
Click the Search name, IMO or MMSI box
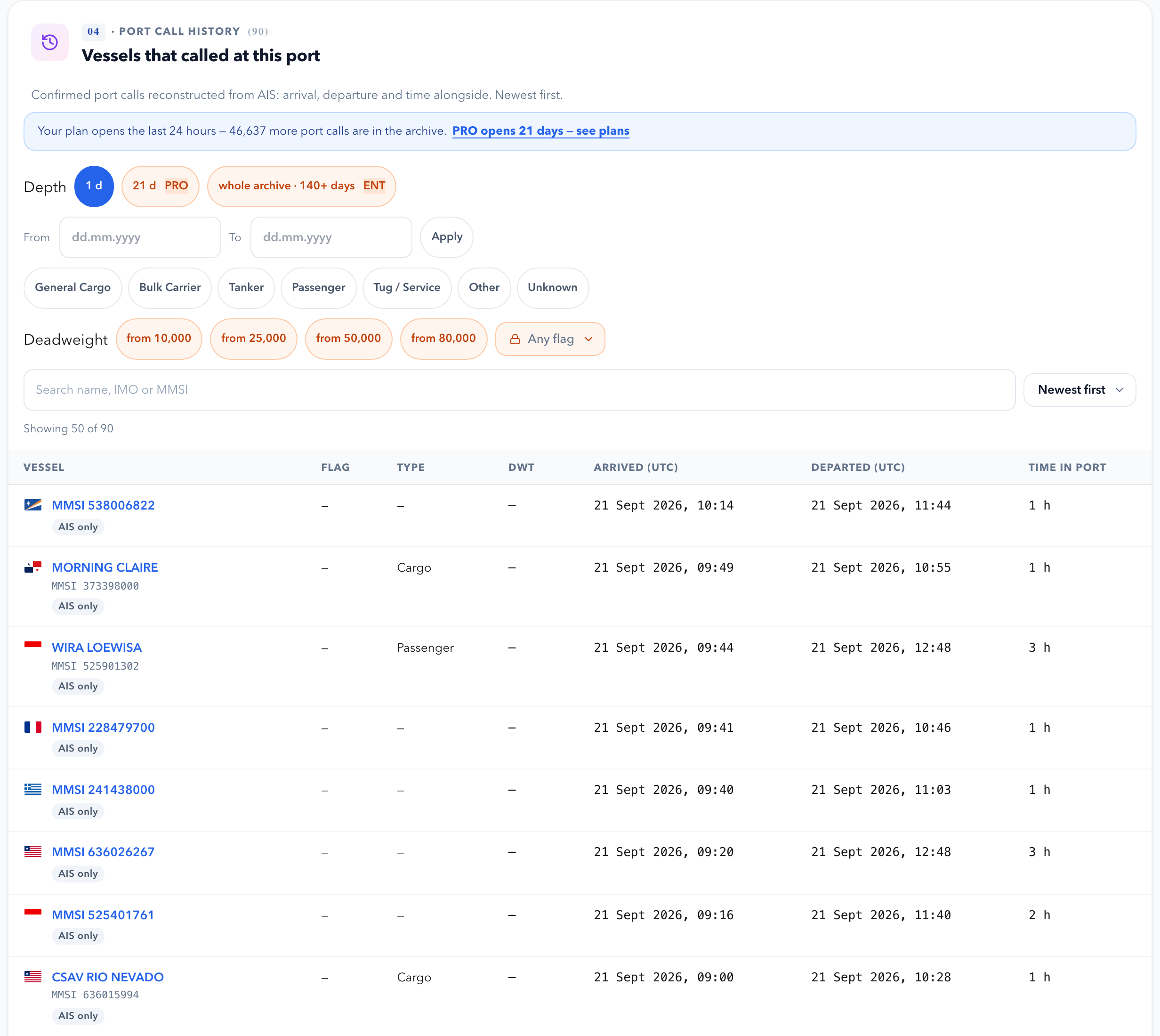click(519, 390)
